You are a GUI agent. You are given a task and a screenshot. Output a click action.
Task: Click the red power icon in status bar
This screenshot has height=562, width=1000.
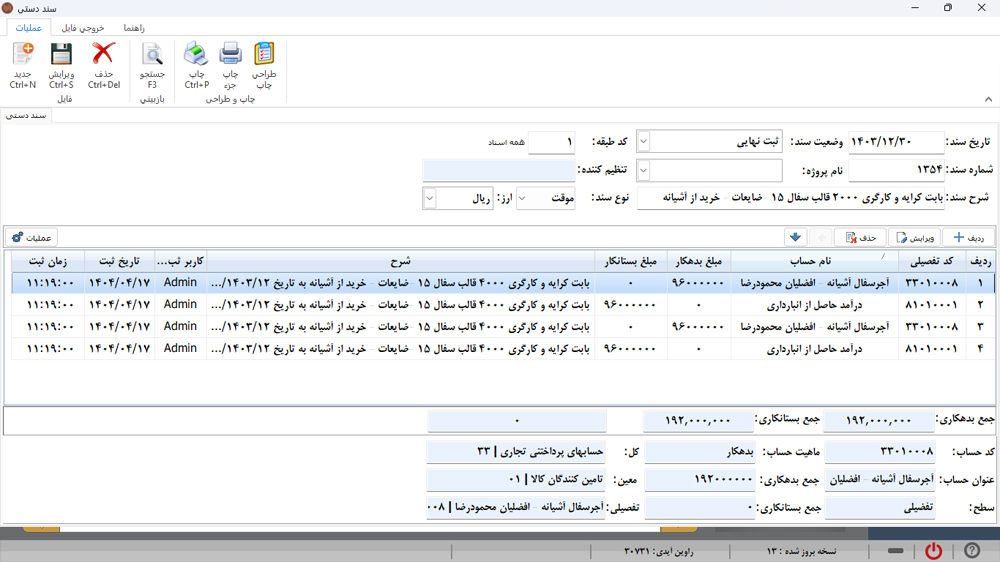point(933,551)
